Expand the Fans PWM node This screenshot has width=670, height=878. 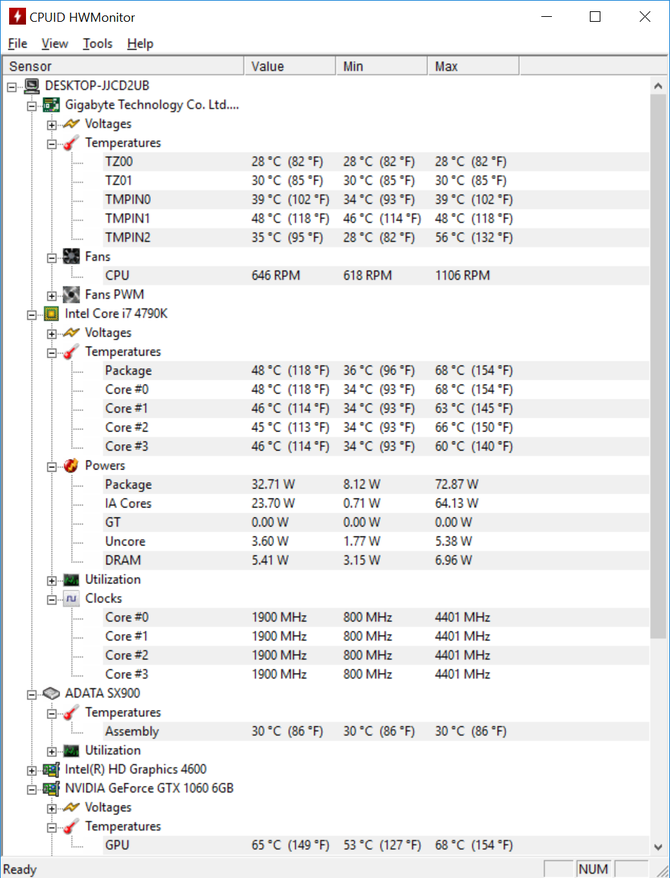[51, 296]
